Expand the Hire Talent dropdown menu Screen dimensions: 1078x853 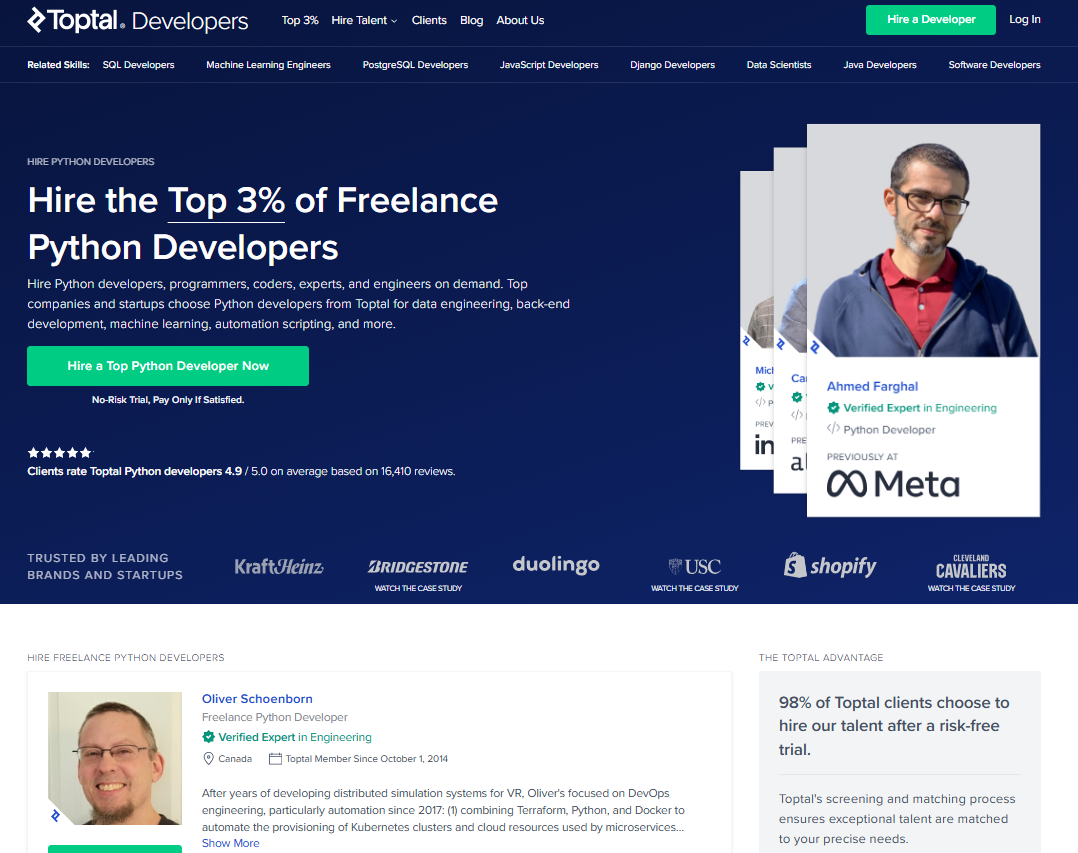(364, 20)
